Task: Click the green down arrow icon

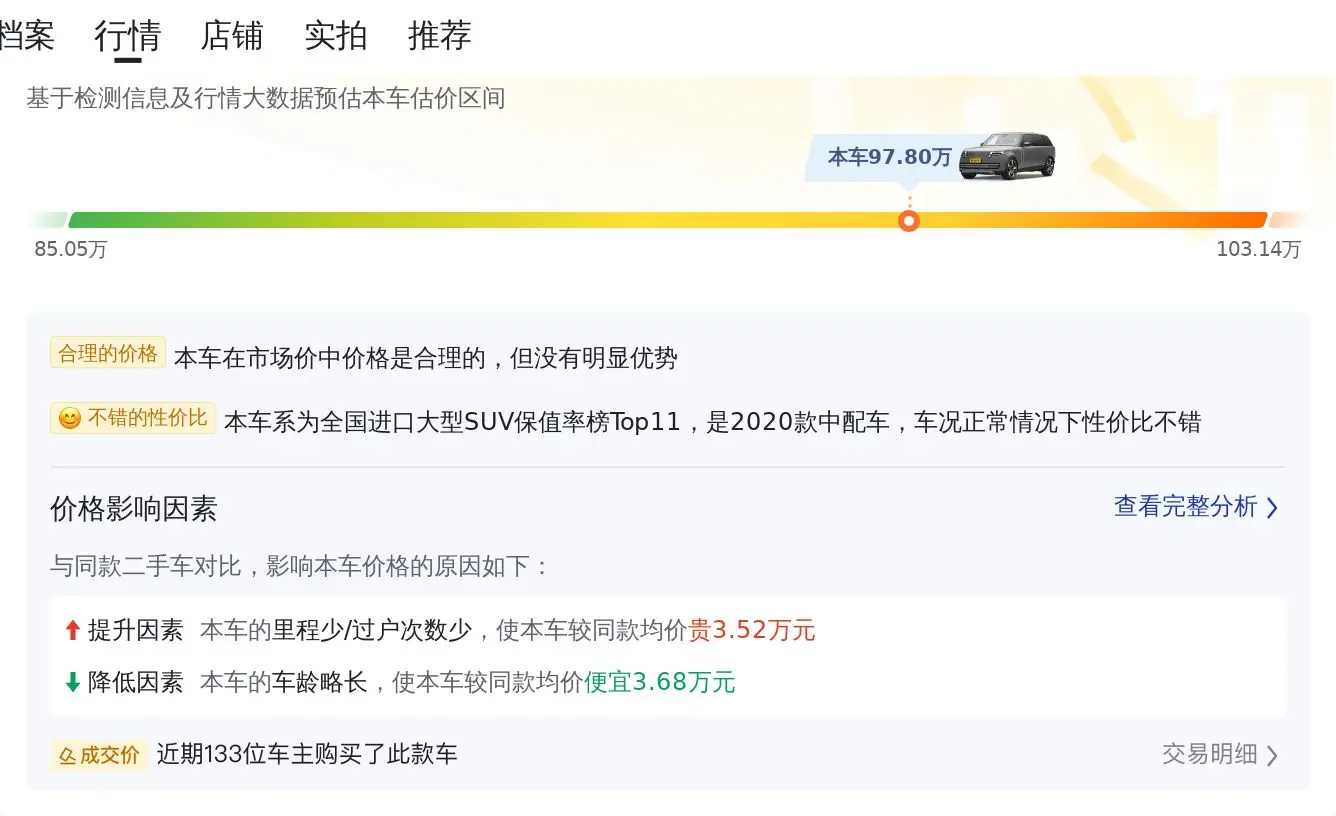Action: pyautogui.click(x=72, y=682)
